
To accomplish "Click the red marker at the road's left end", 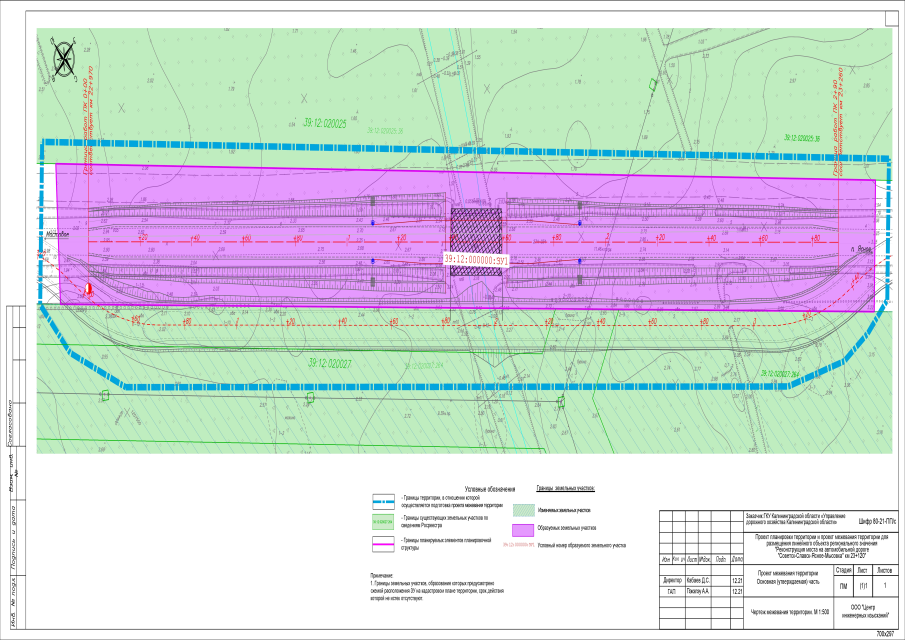I will coord(87,289).
